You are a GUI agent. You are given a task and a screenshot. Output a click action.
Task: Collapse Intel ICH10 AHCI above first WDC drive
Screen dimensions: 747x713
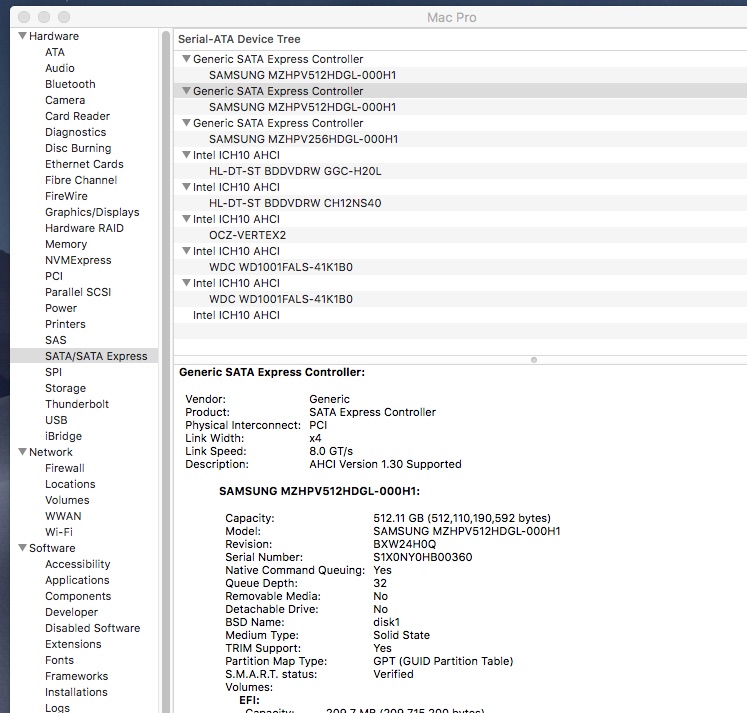tap(187, 251)
